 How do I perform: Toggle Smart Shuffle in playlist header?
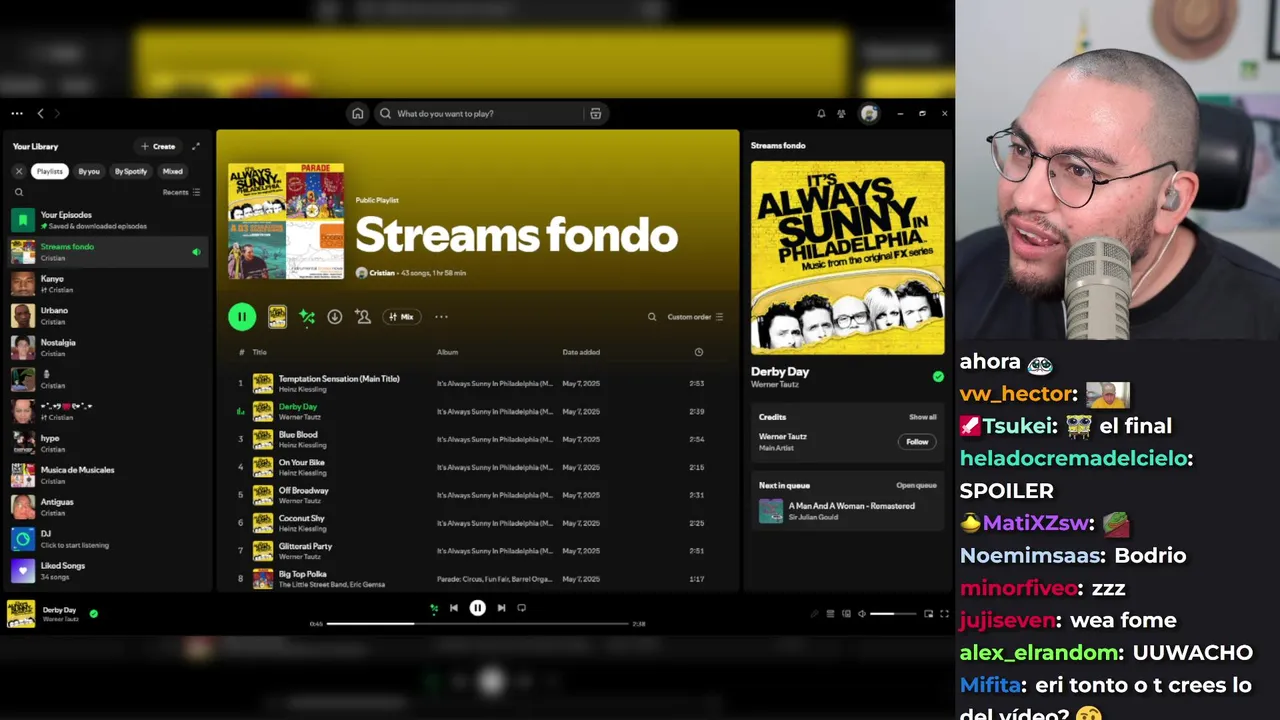click(x=307, y=317)
